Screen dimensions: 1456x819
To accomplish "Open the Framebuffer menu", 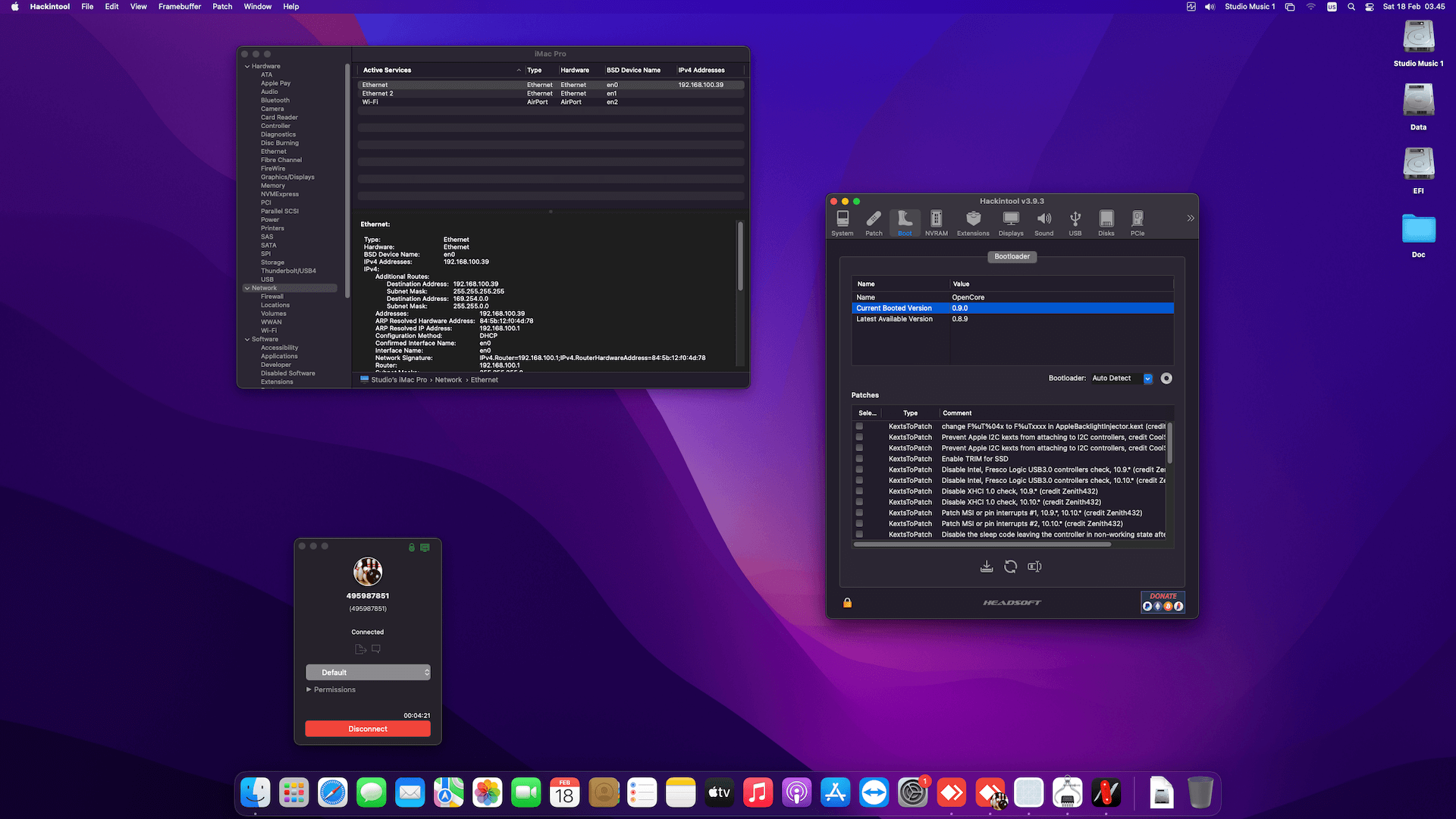I will (x=180, y=7).
